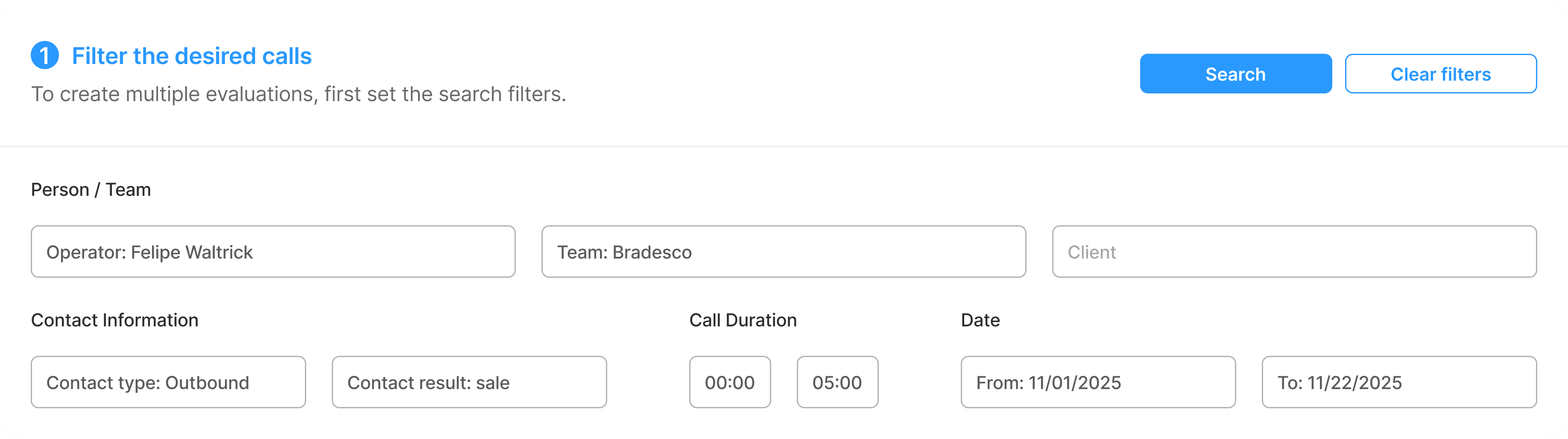Click into the Client field
The height and width of the screenshot is (439, 1568).
[1295, 252]
